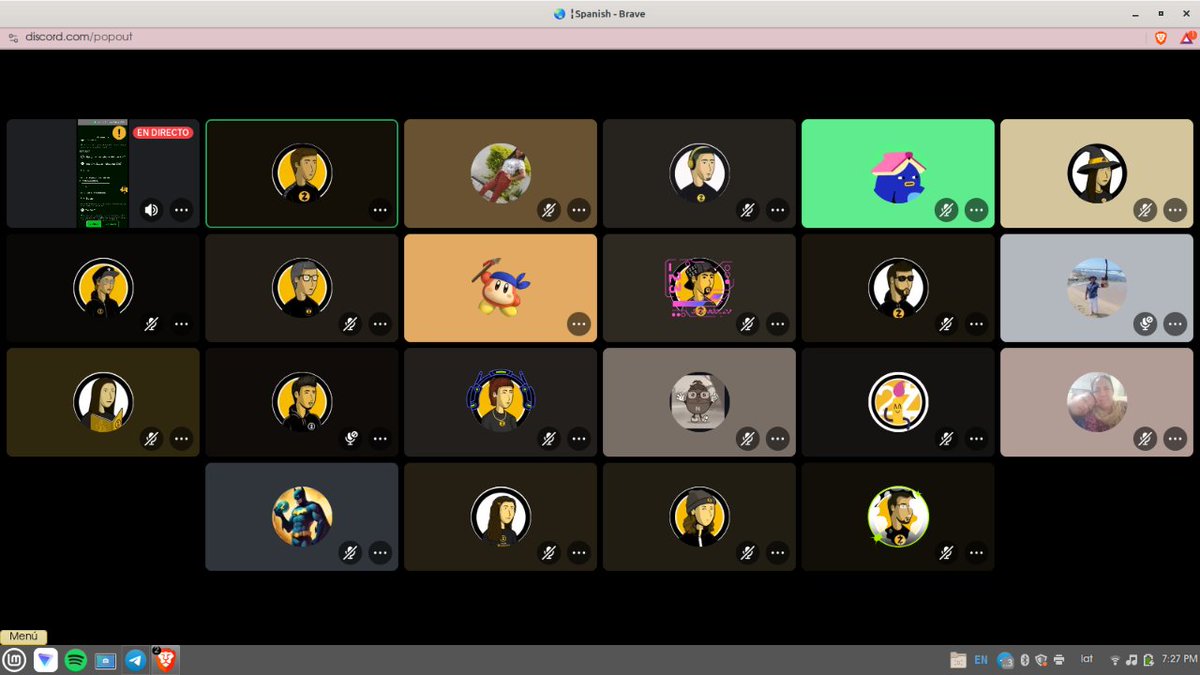Open more options on the brown red-pants photo tile
The image size is (1200, 675).
click(x=579, y=210)
